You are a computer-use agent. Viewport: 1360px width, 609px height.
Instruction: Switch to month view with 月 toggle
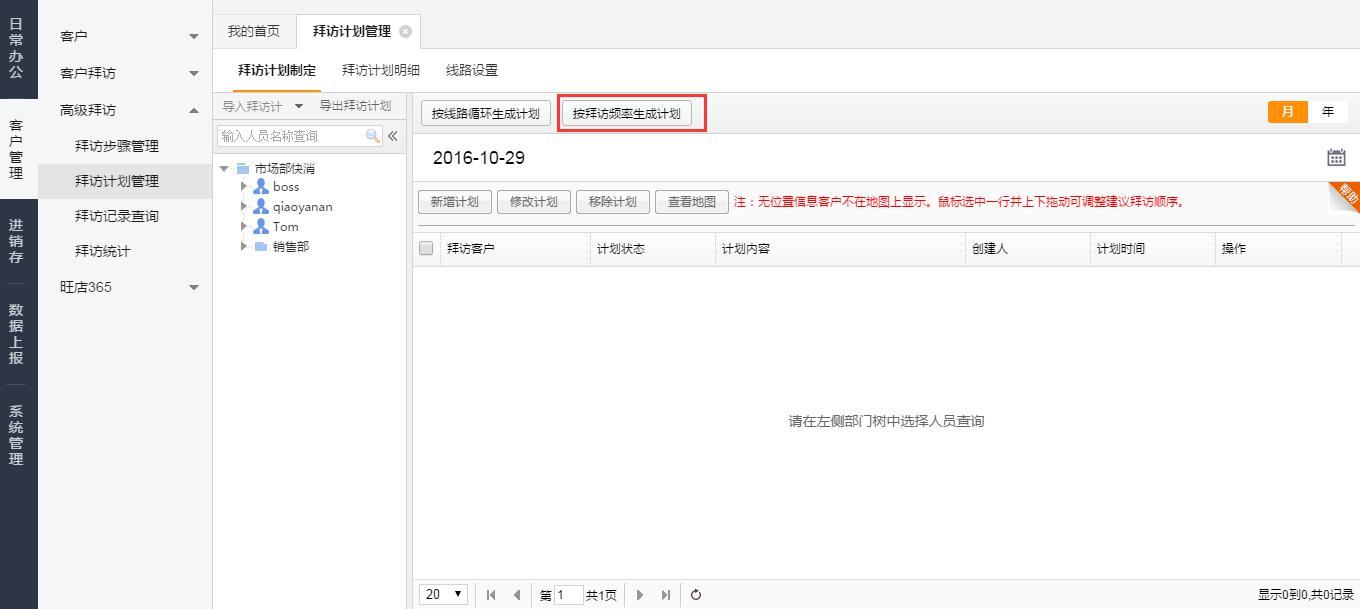[1287, 112]
